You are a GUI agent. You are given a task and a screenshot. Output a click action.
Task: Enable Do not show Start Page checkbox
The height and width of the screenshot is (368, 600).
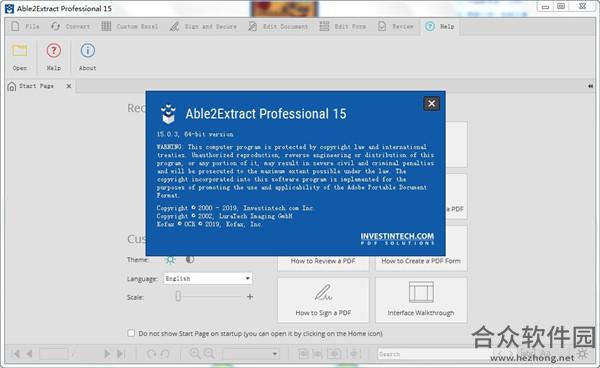click(131, 333)
